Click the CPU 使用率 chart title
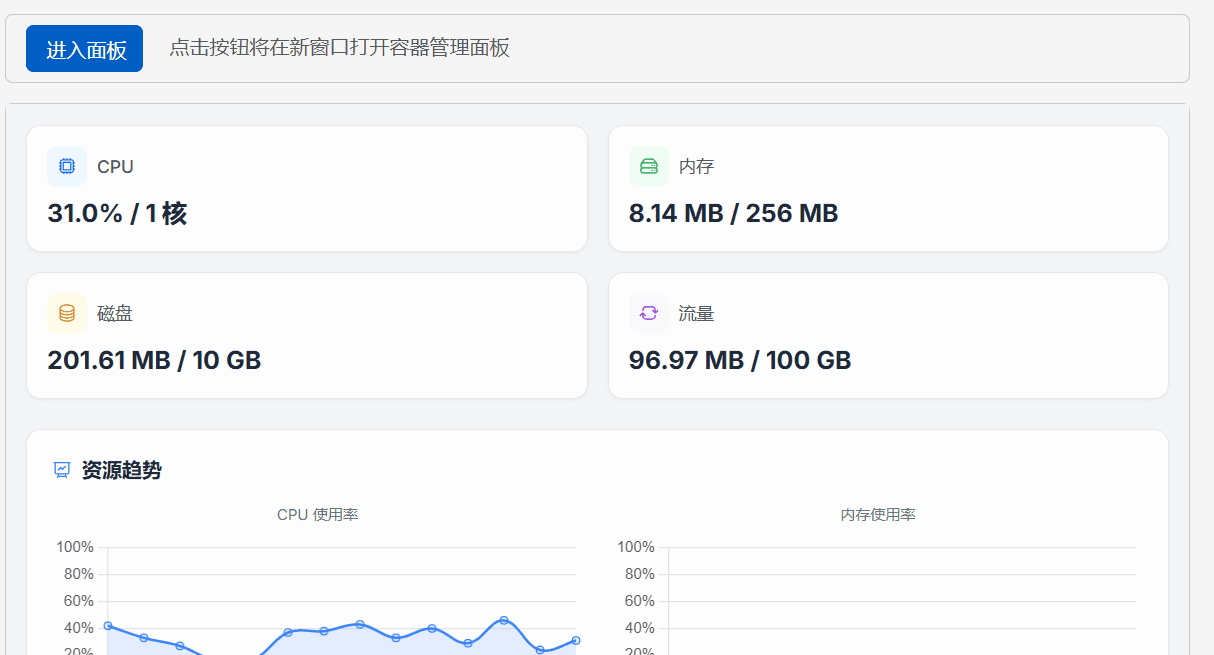Image resolution: width=1214 pixels, height=655 pixels. 317,515
